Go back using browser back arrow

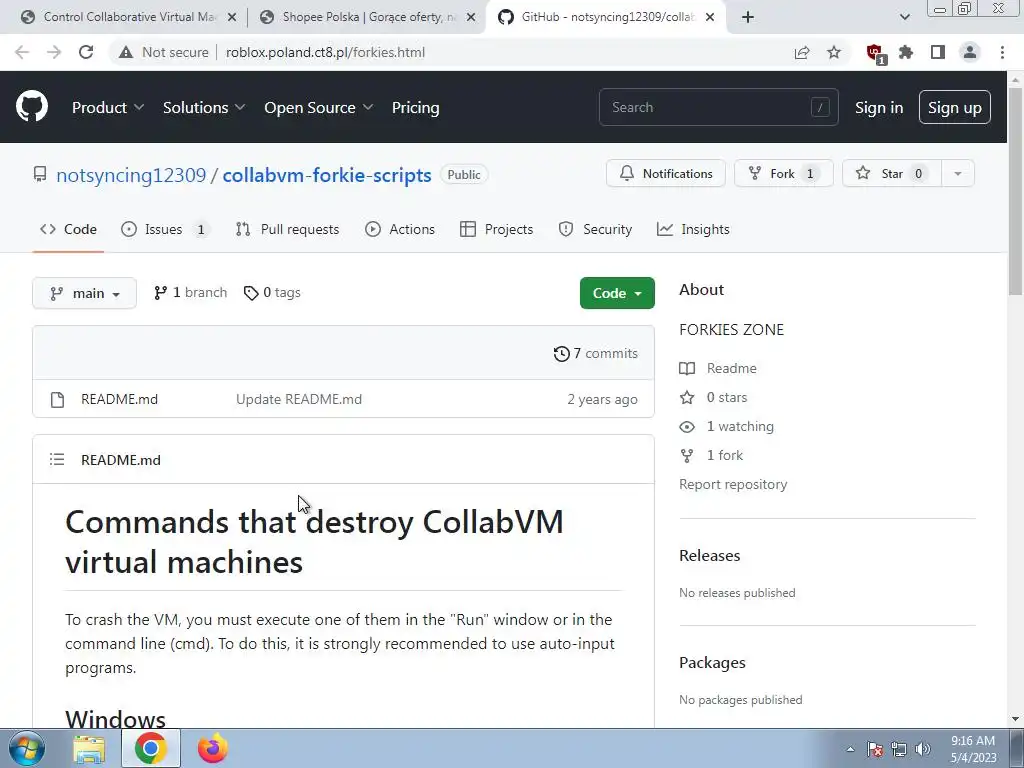tap(22, 52)
